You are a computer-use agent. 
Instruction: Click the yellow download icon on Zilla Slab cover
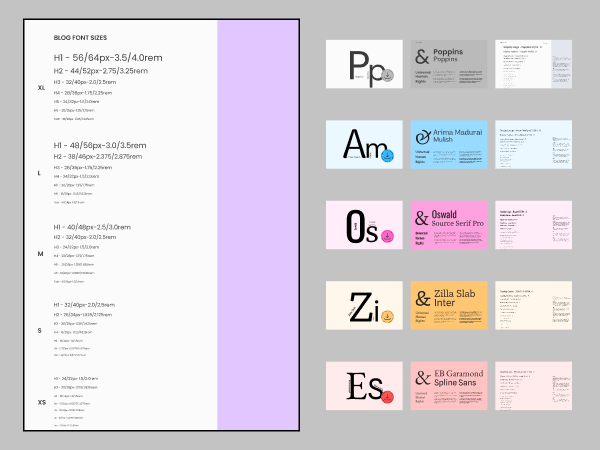pos(388,316)
